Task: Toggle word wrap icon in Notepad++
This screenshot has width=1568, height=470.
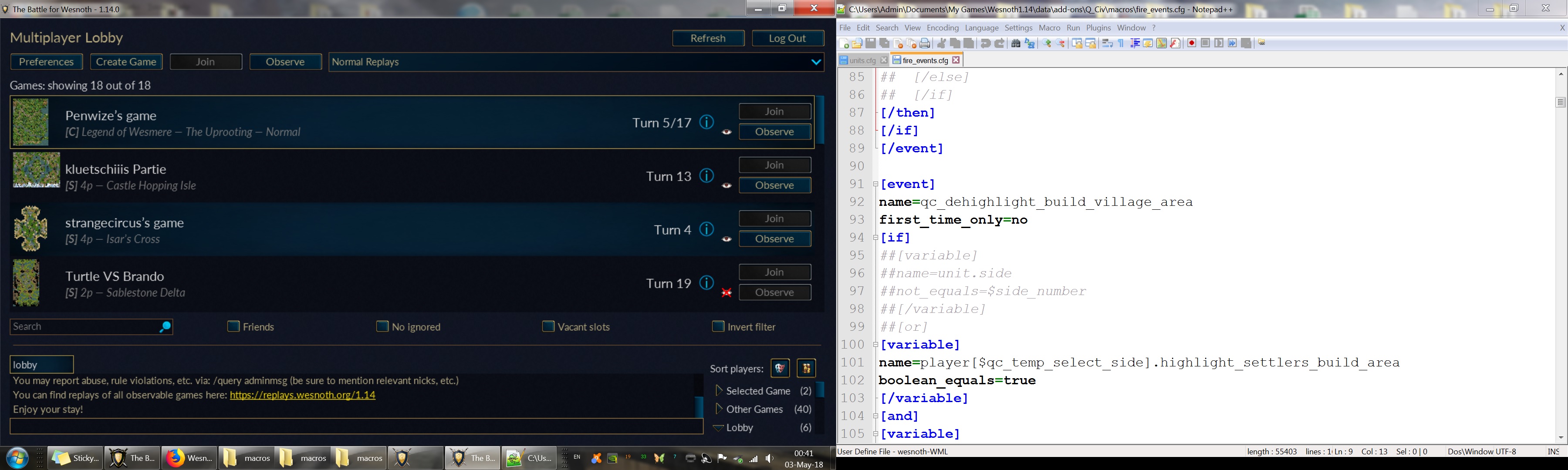Action: pyautogui.click(x=1108, y=43)
